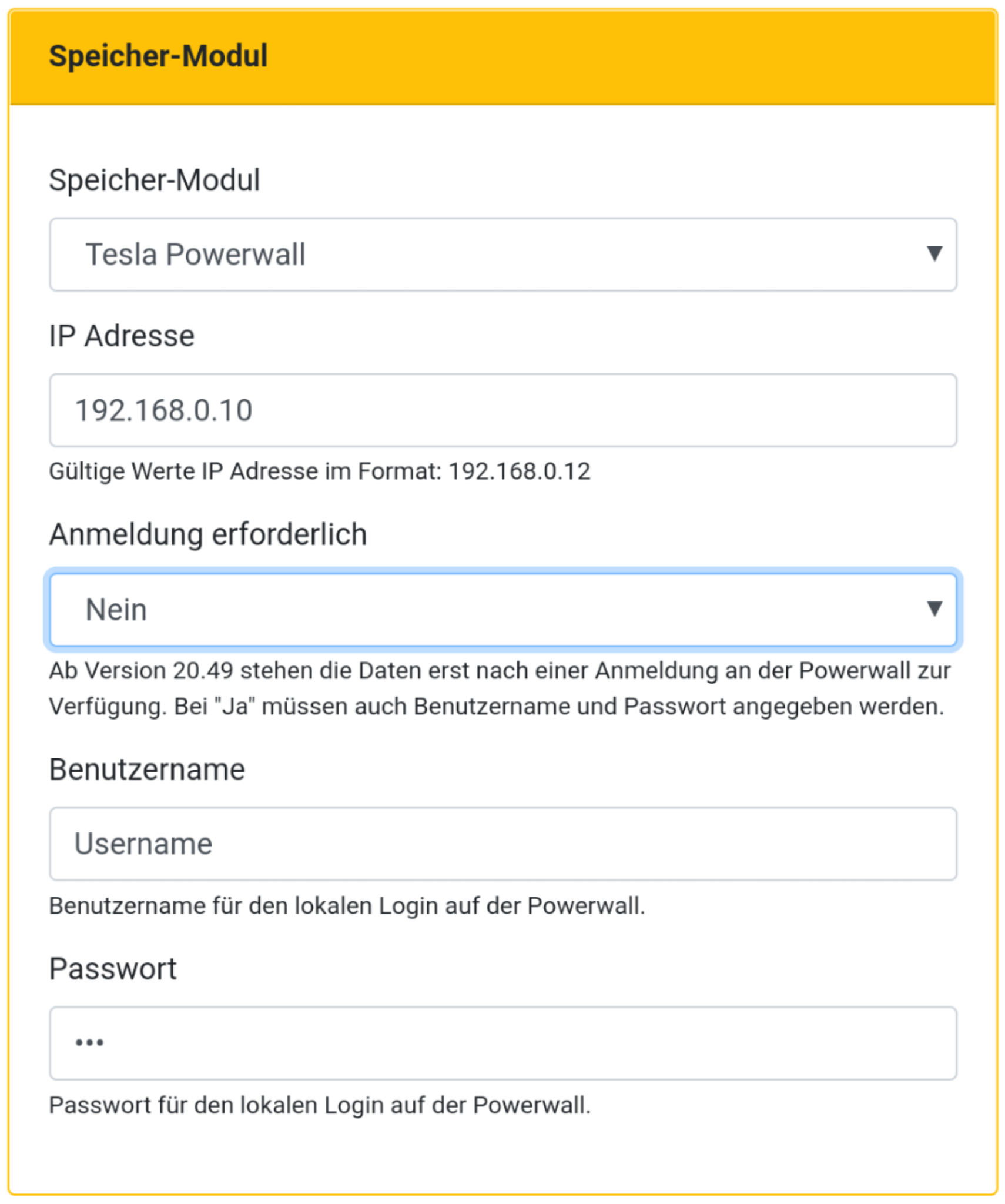Click the Benutzername local login hint text

coord(347,906)
